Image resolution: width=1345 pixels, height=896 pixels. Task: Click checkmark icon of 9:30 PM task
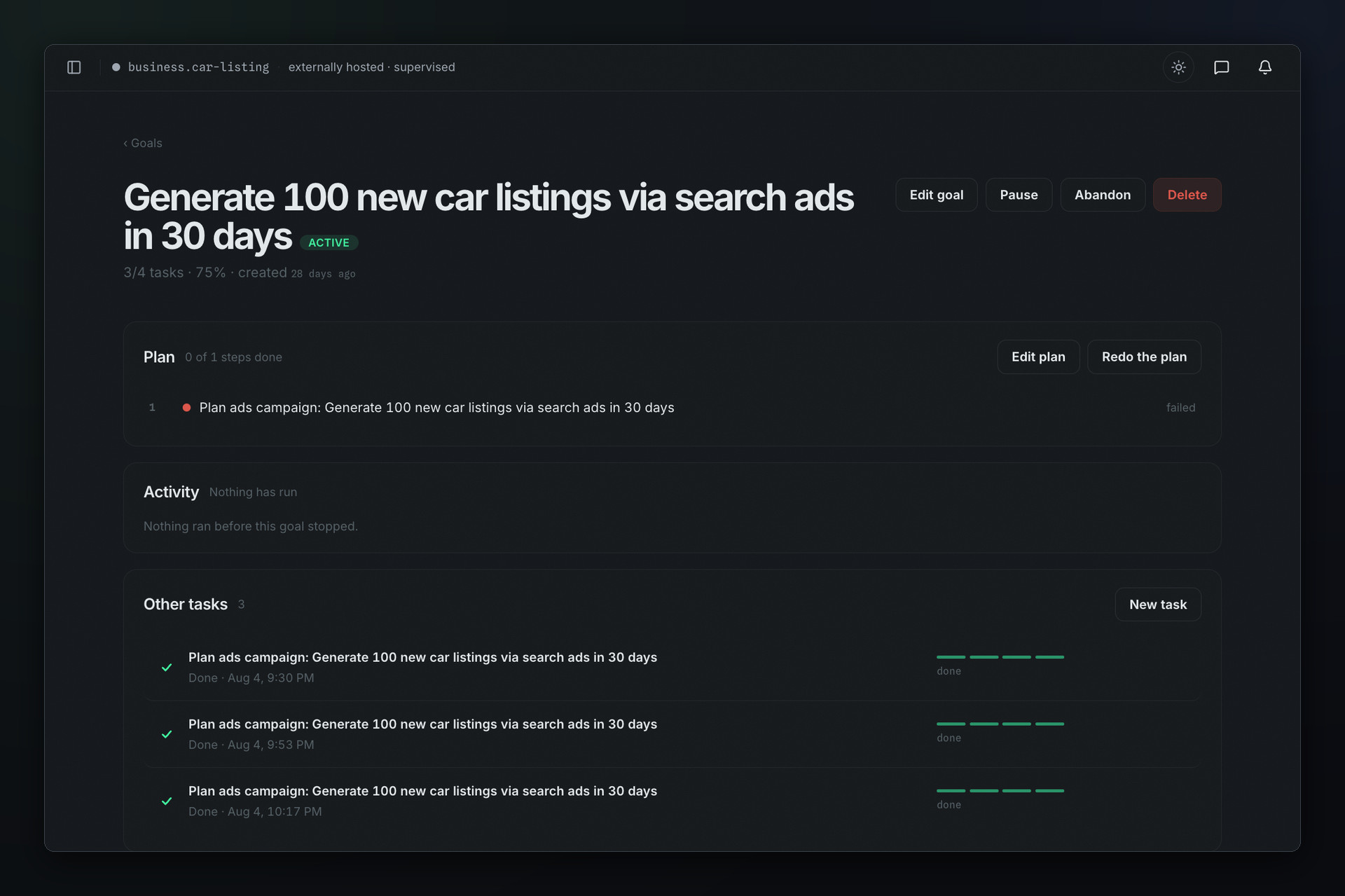[x=167, y=667]
